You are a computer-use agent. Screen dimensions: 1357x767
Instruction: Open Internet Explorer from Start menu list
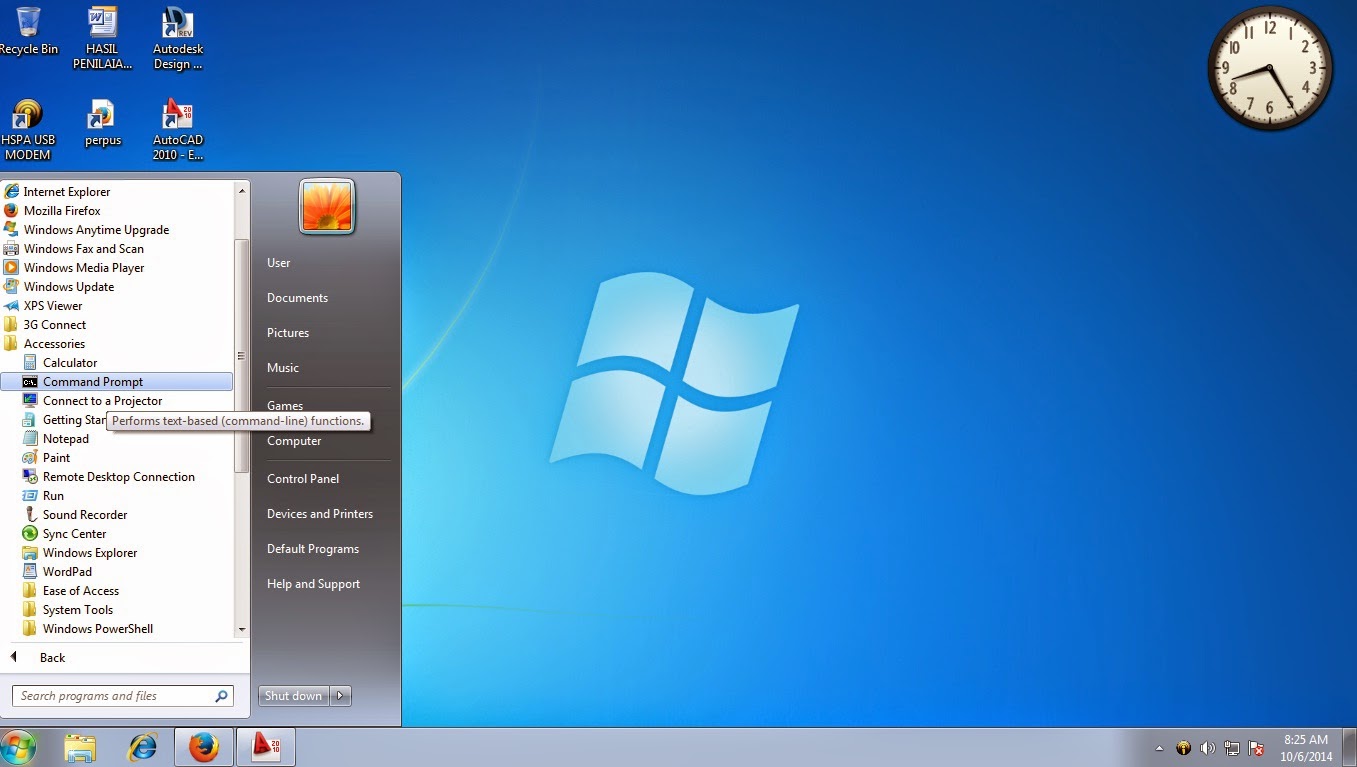click(117, 192)
